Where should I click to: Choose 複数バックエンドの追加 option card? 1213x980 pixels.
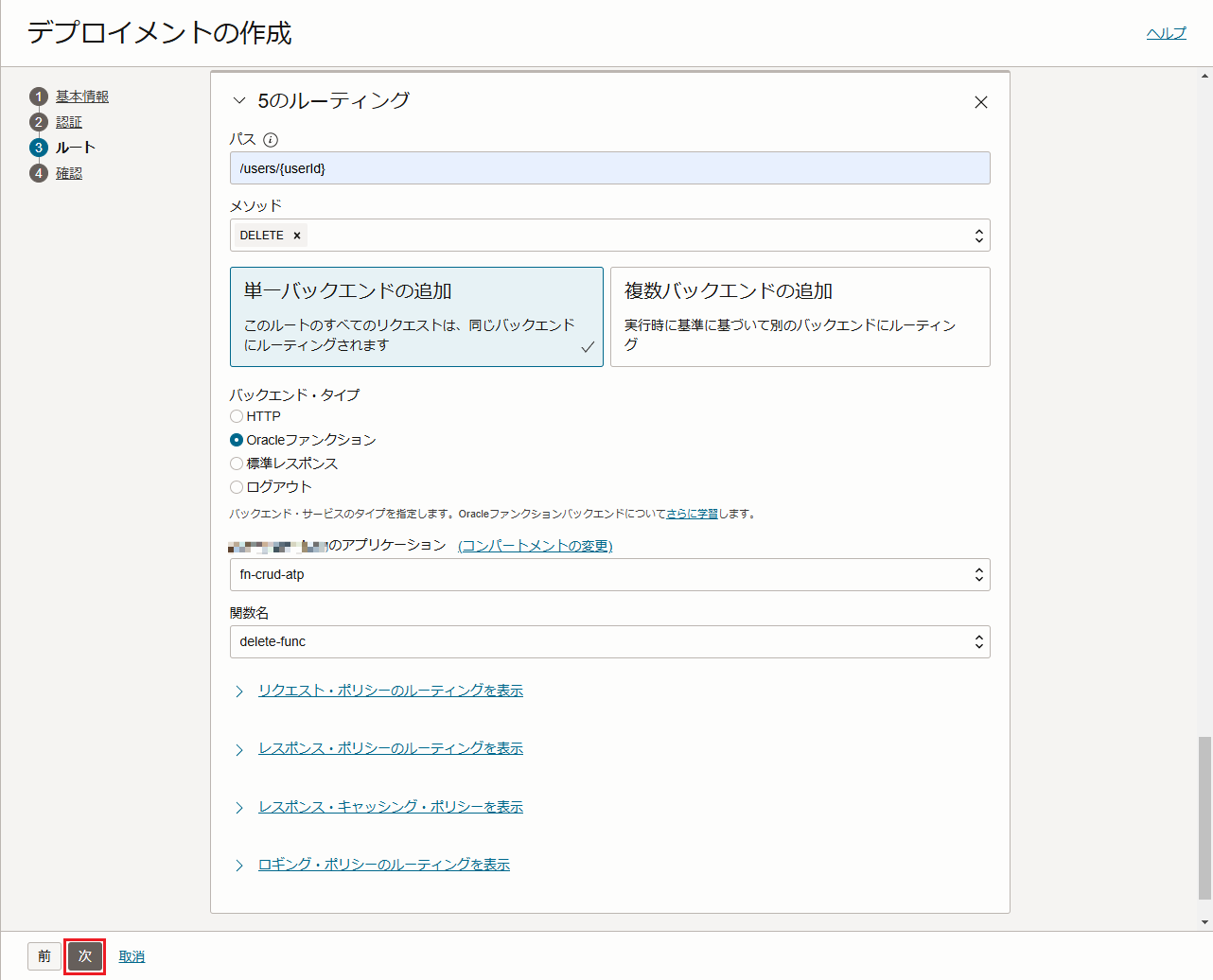click(800, 317)
